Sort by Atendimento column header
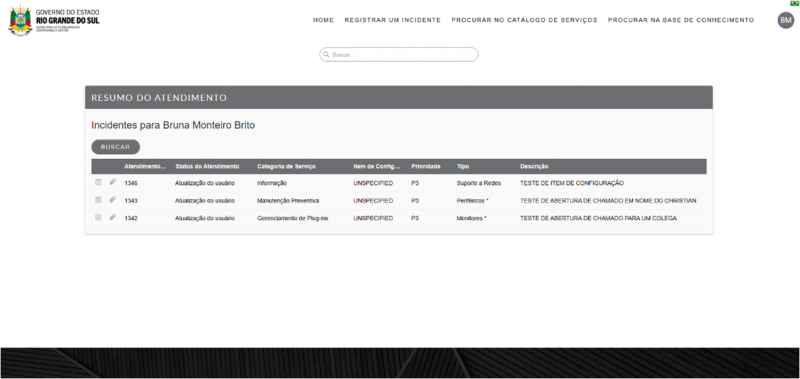 [145, 166]
